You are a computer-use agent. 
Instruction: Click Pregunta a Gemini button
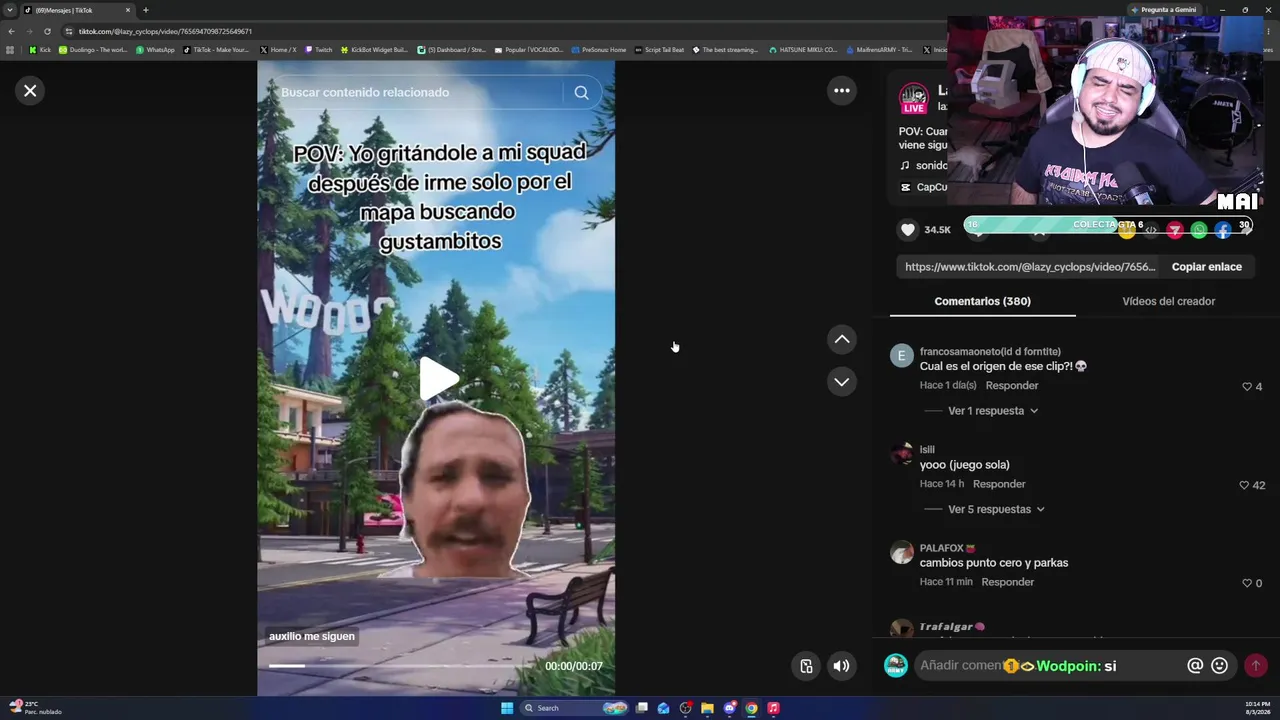coord(1163,10)
